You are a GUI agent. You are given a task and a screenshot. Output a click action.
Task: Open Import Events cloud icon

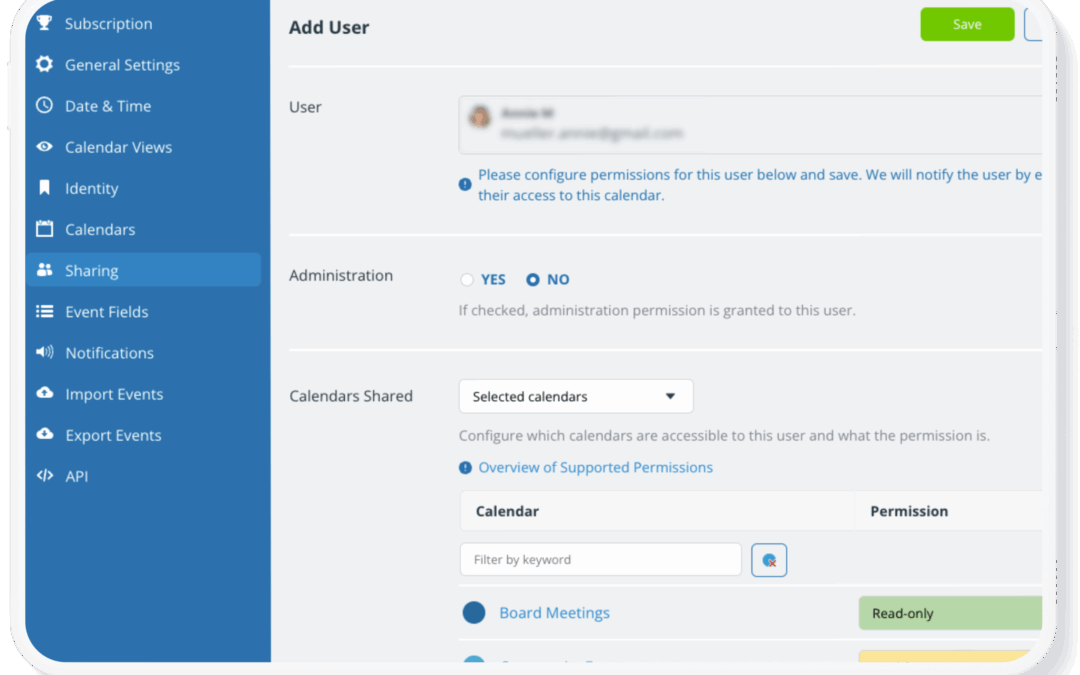click(x=45, y=393)
